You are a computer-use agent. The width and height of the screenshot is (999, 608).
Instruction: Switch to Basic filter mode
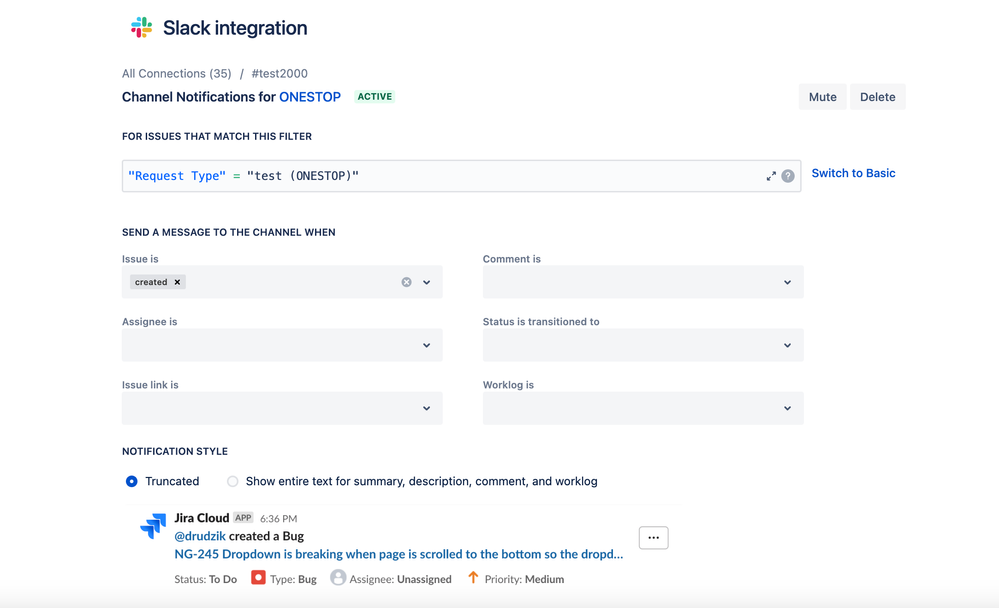tap(853, 173)
